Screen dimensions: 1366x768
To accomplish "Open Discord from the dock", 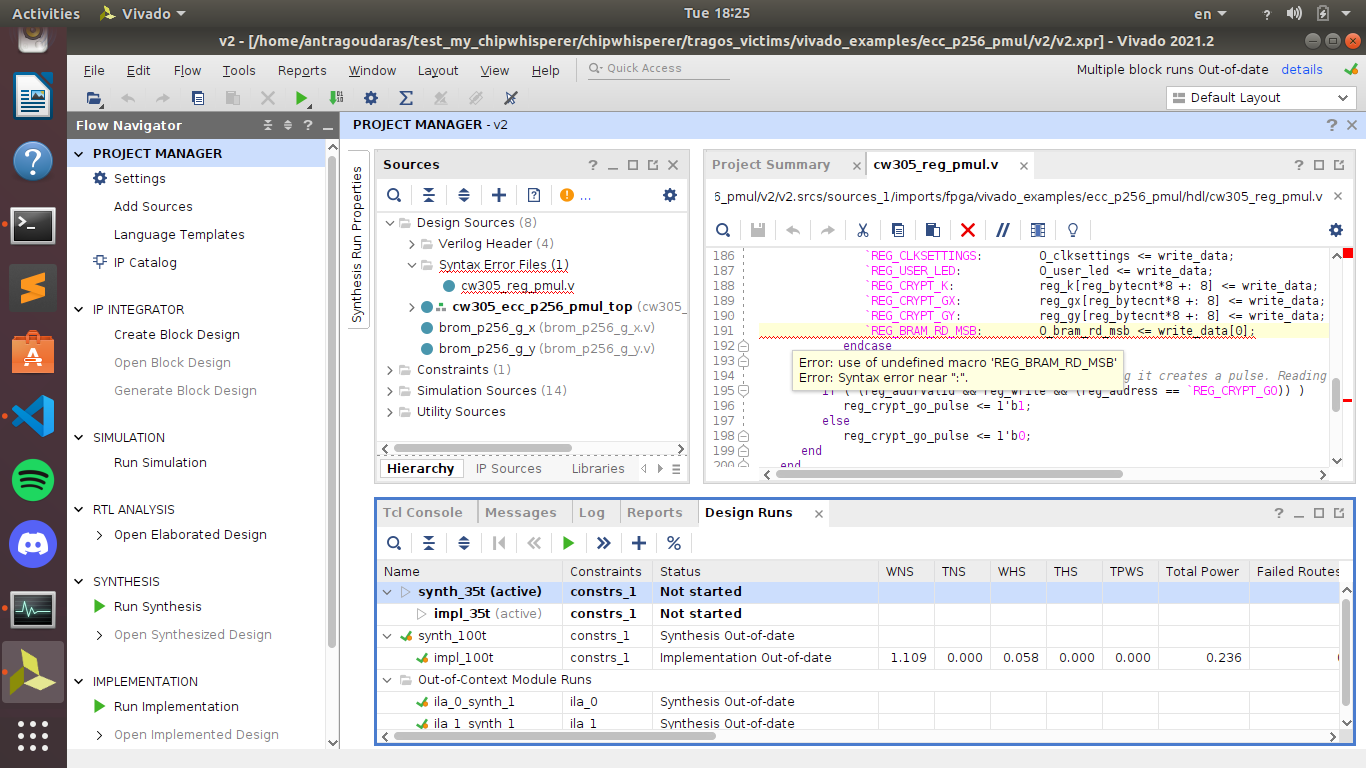I will 33,545.
